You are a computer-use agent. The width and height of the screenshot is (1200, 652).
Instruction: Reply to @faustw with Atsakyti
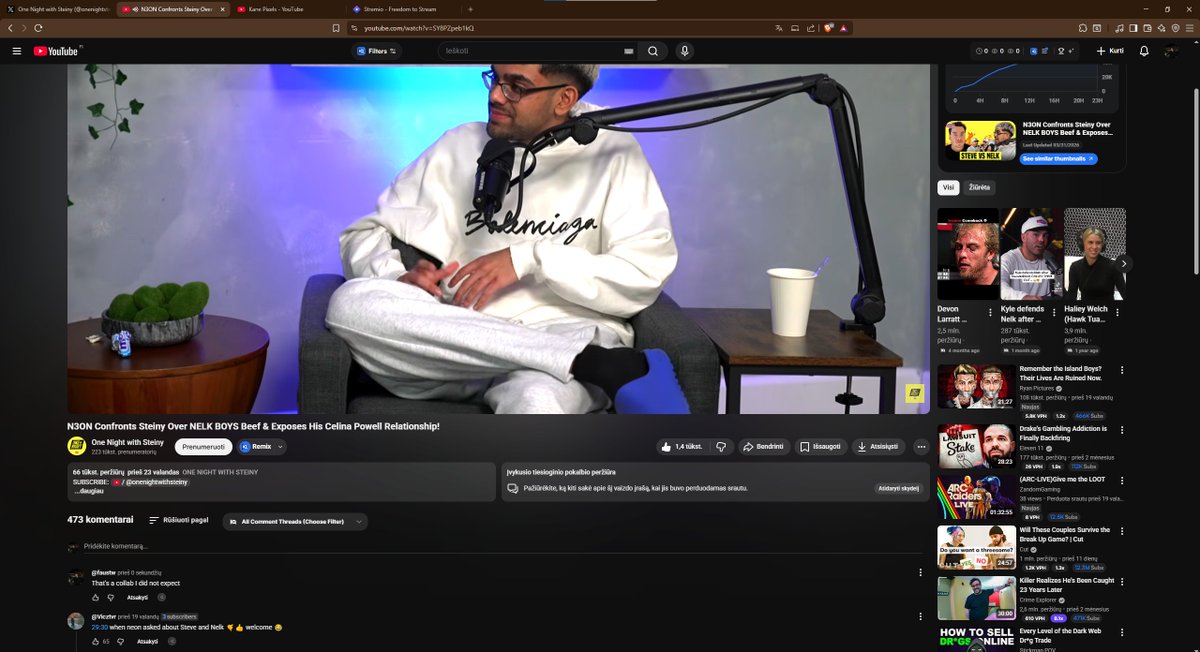137,597
